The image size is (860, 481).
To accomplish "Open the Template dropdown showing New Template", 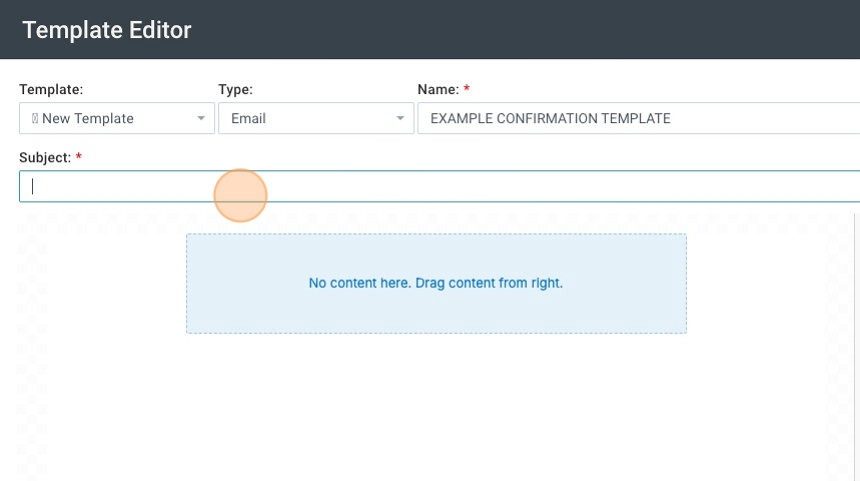I will [x=110, y=119].
